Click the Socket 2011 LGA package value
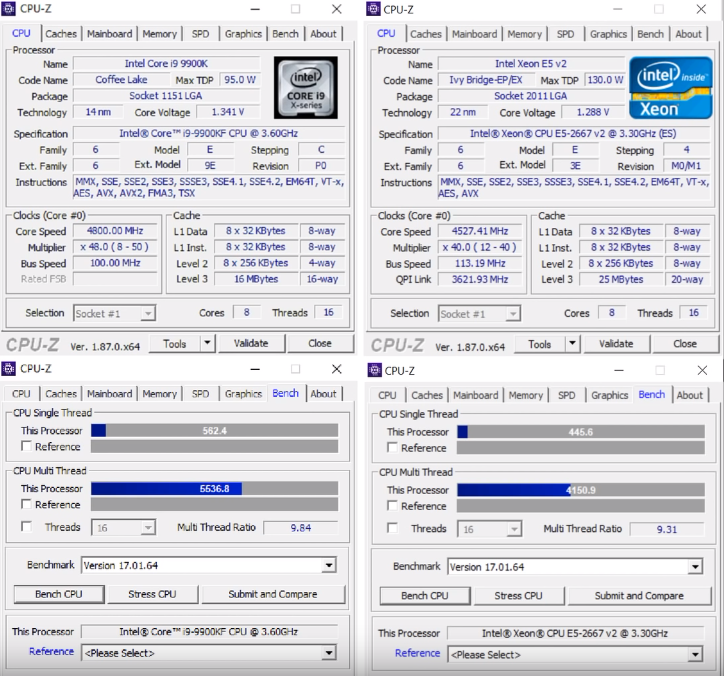 531,96
